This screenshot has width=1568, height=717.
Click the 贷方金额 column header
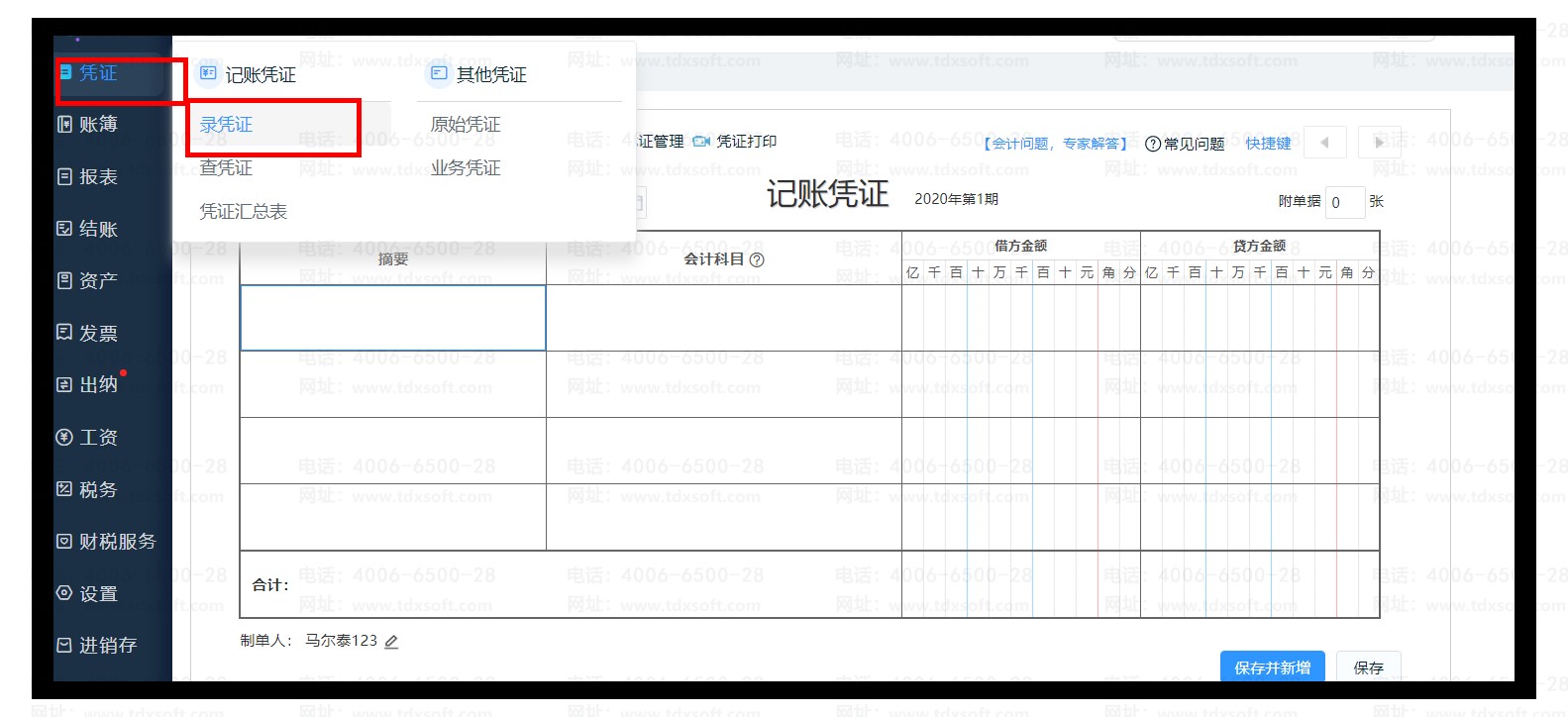pyautogui.click(x=1259, y=246)
